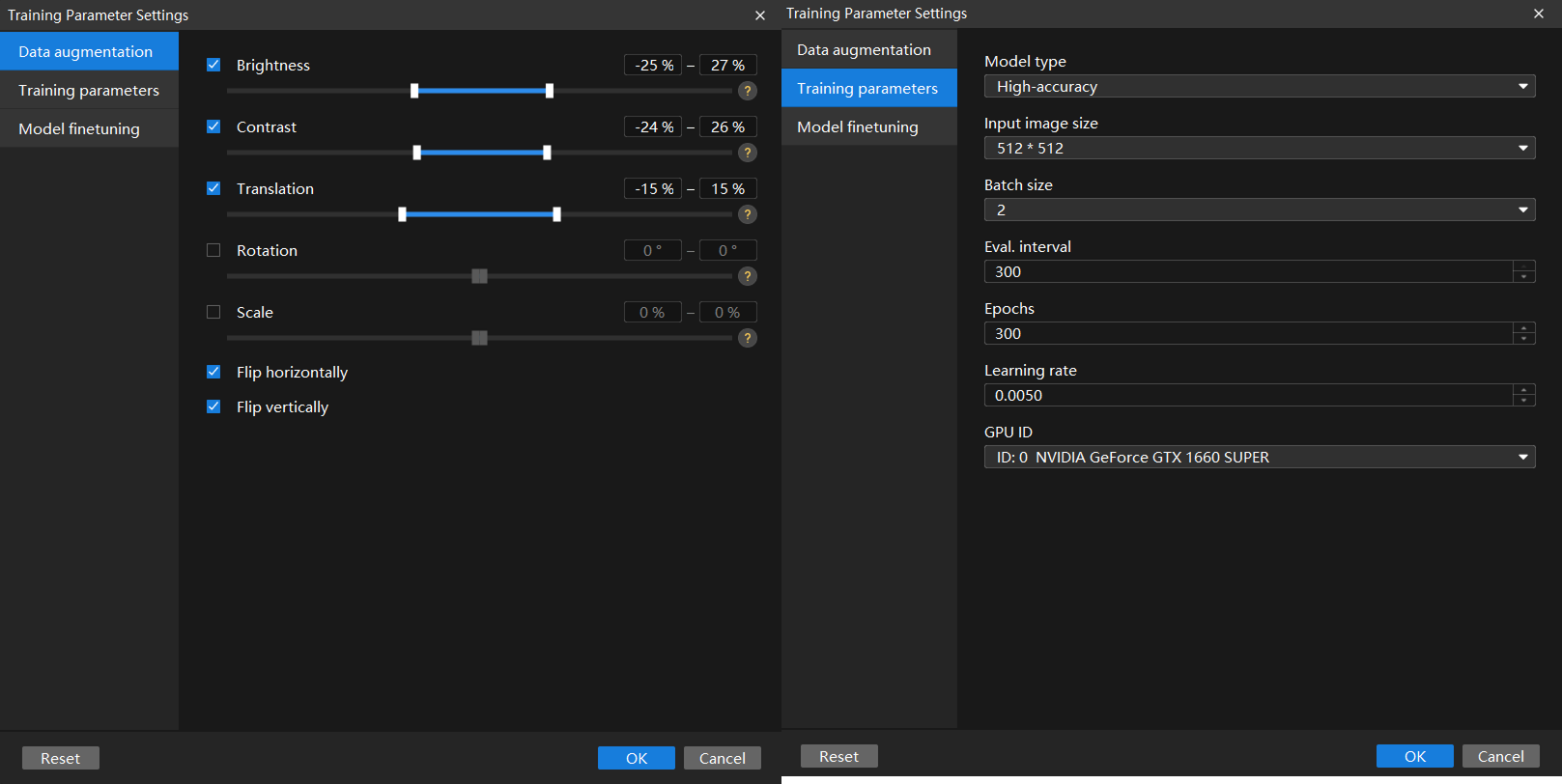Viewport: 1562px width, 784px height.
Task: Click Translation slider right handle
Action: tap(556, 214)
